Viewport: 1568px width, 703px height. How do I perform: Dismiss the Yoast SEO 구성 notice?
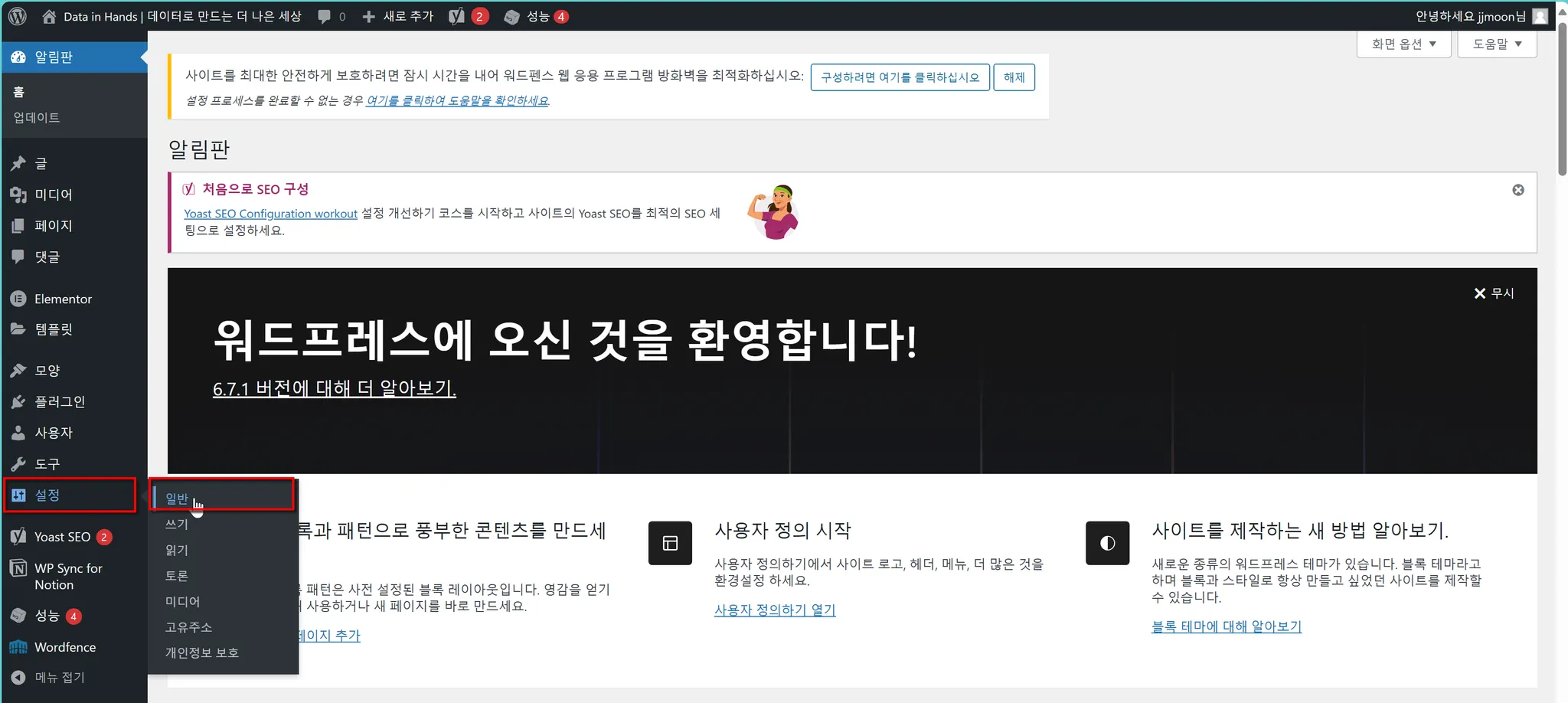(1518, 190)
